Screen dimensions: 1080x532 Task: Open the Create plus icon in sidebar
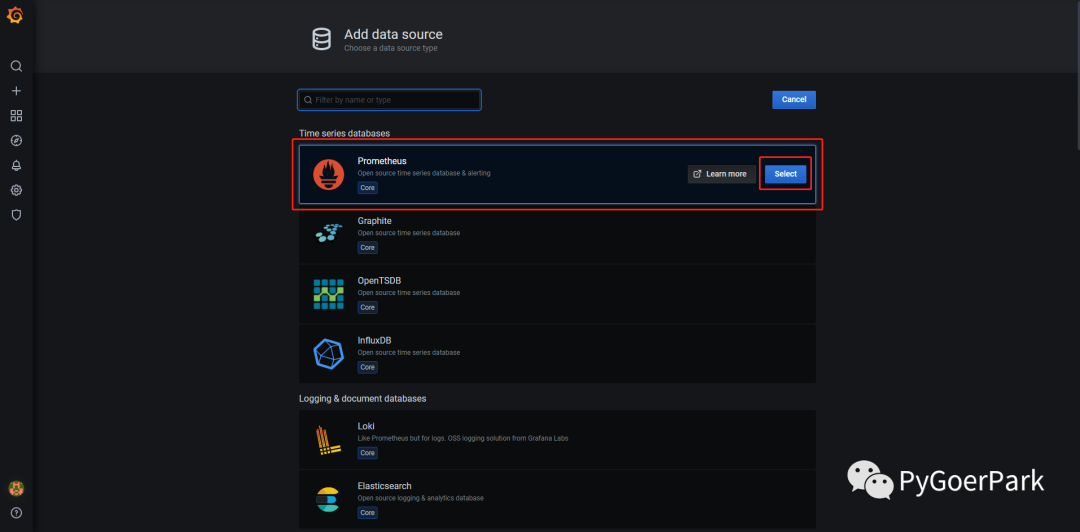(x=17, y=91)
